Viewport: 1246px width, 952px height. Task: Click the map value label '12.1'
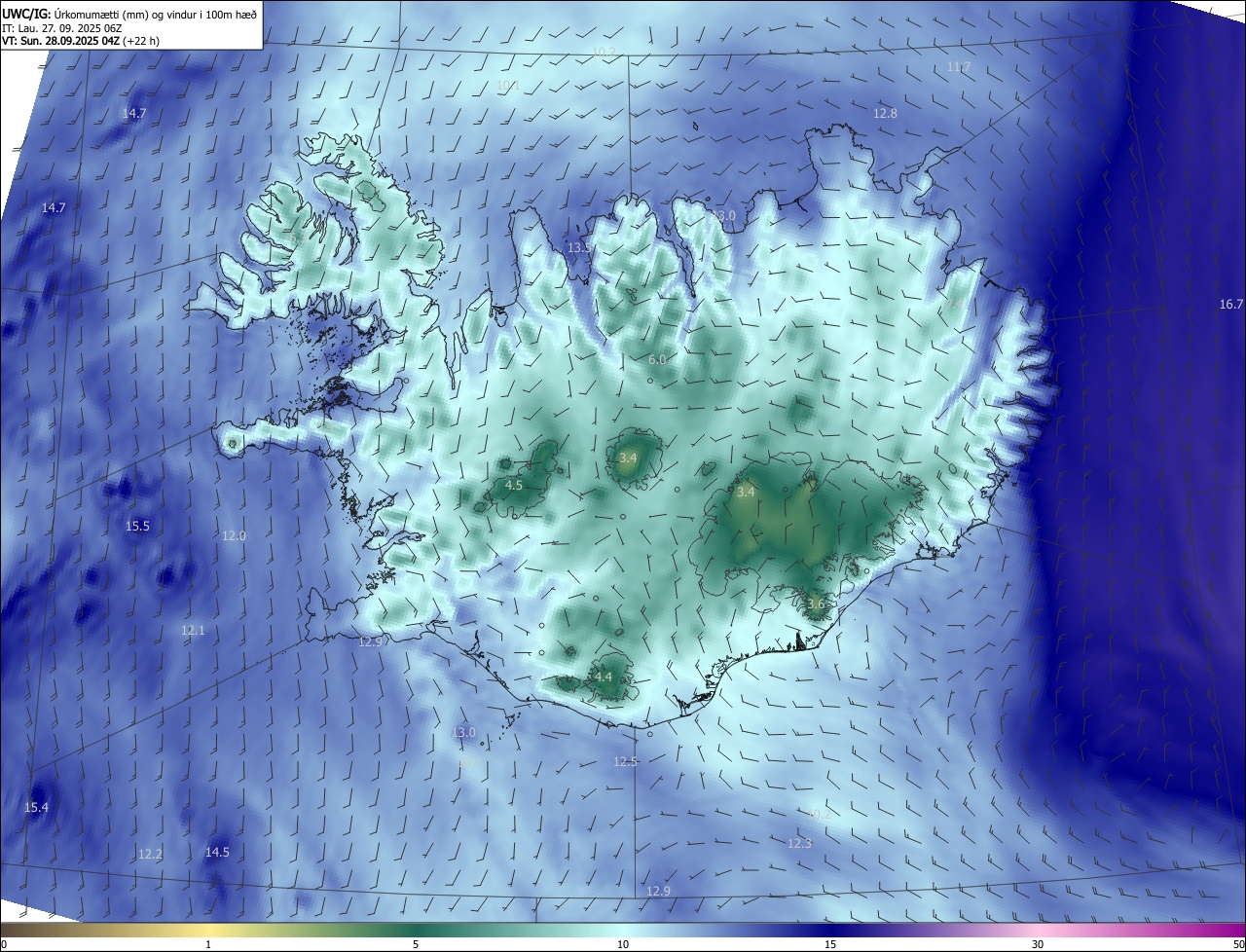point(193,631)
